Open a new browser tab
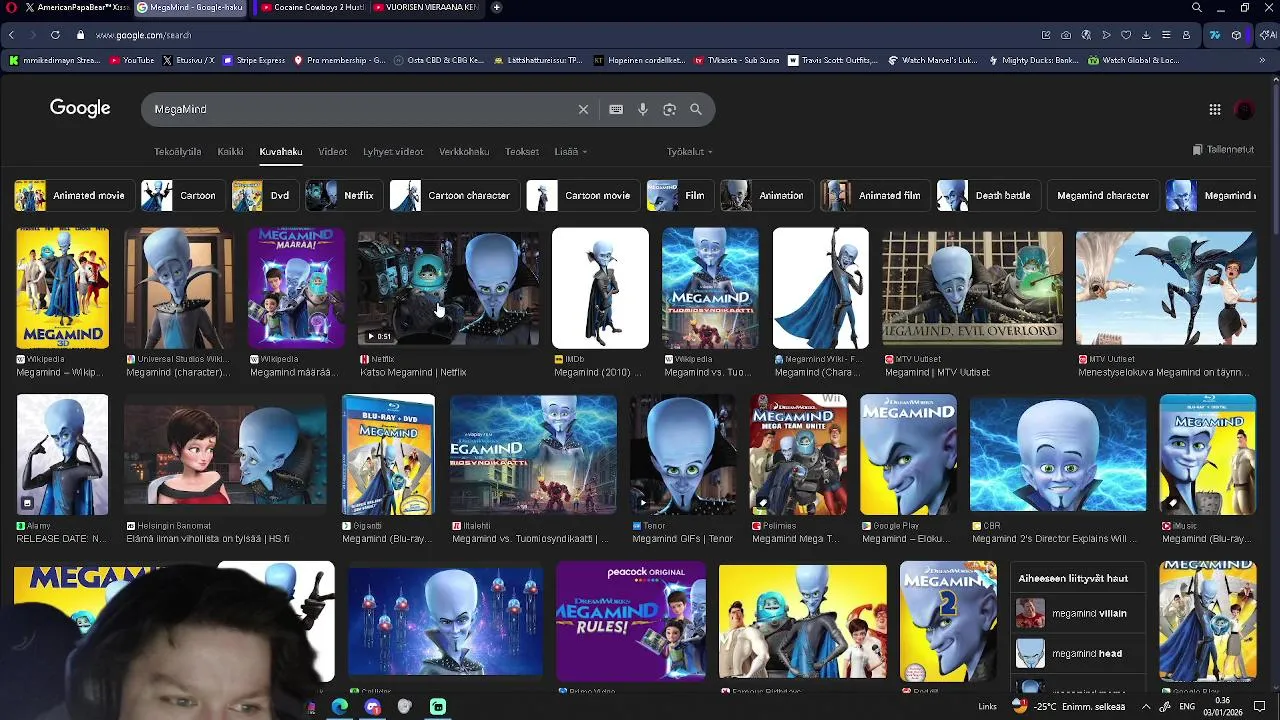1280x720 pixels. (x=497, y=8)
